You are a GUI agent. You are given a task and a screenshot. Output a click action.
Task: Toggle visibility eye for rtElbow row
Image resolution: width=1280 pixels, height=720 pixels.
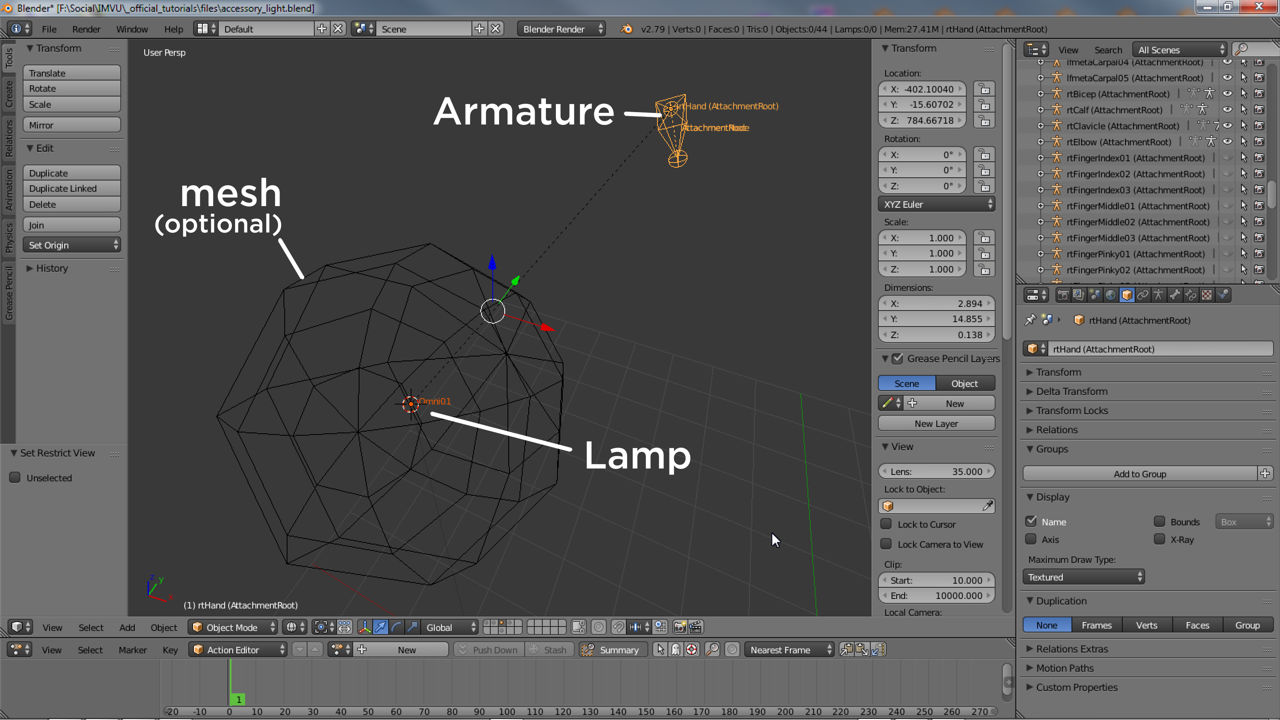point(1228,142)
